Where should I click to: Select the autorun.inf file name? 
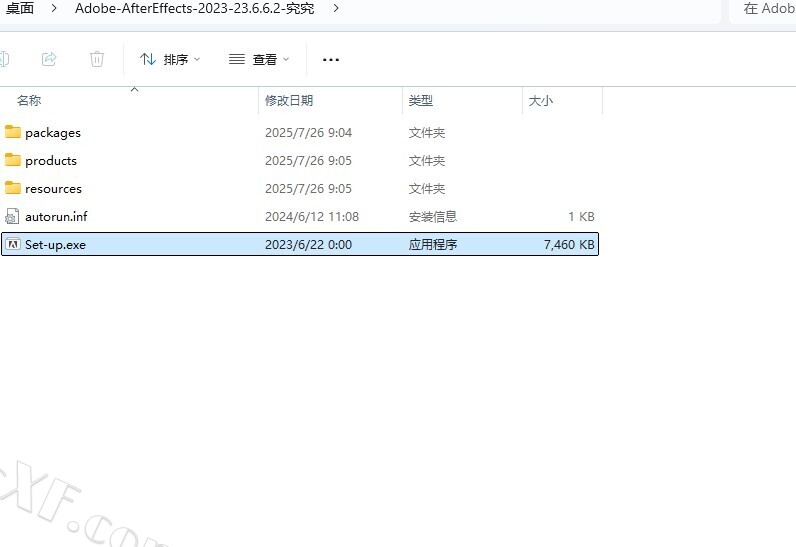point(56,216)
